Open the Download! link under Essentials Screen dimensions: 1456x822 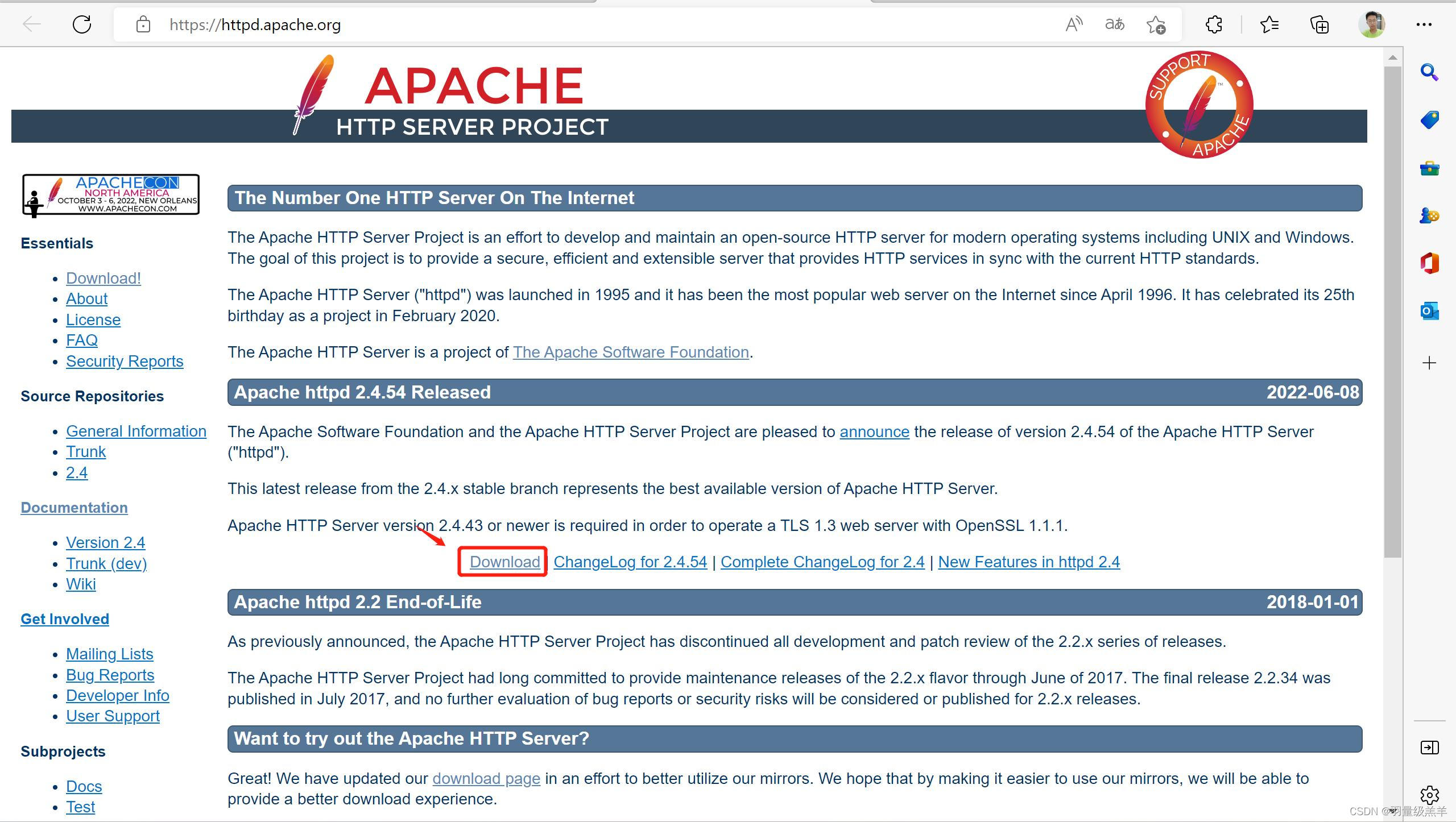coord(104,278)
